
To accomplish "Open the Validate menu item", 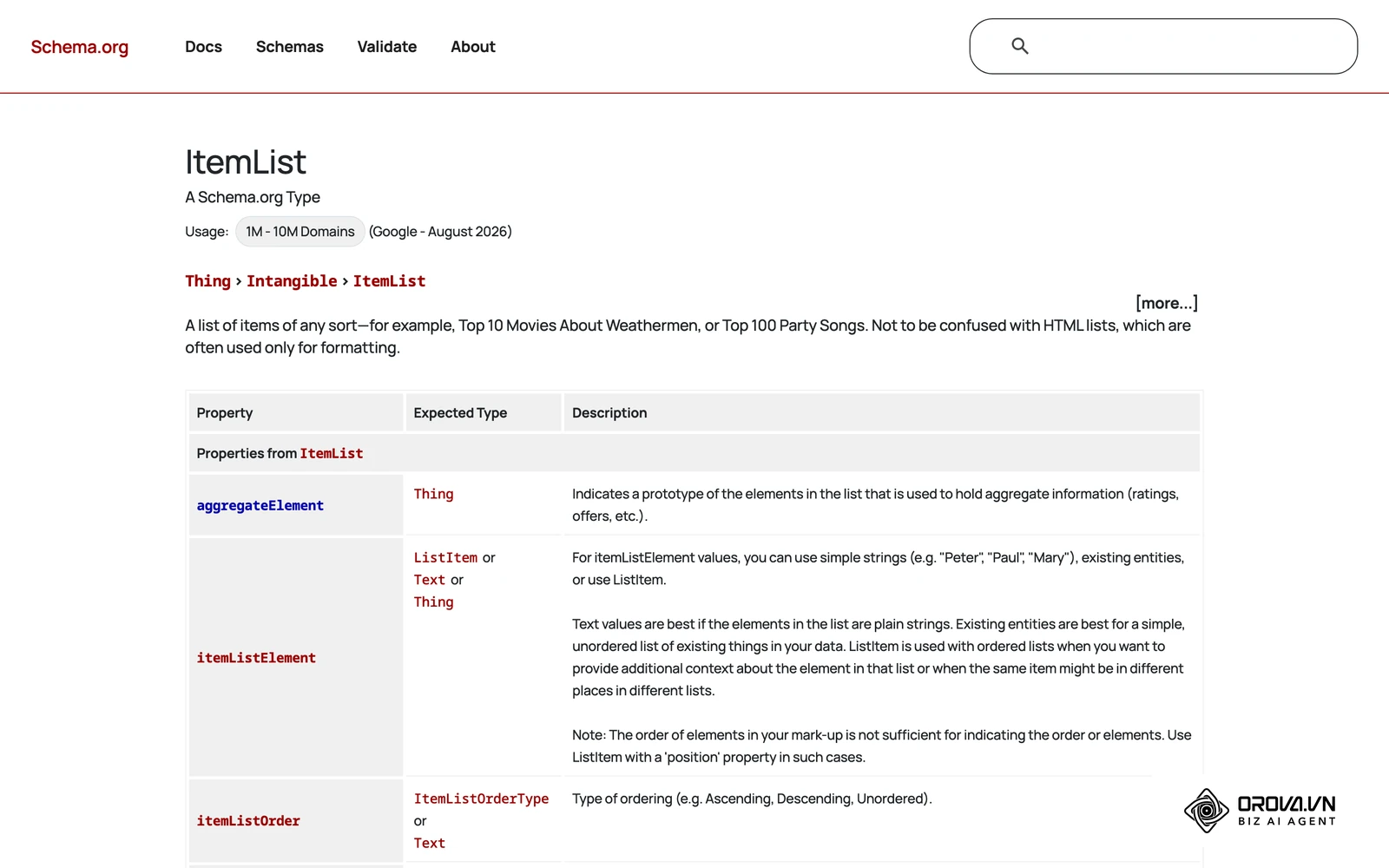I will point(387,47).
